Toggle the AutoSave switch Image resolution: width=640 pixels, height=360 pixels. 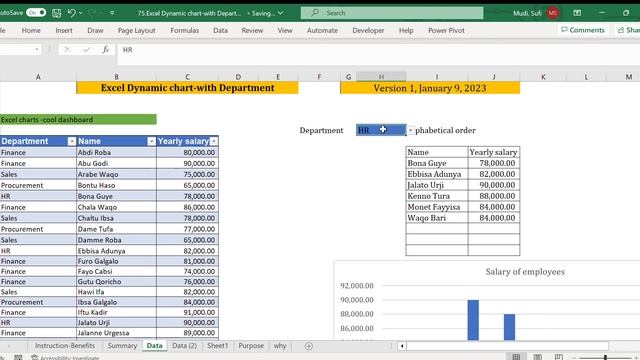pyautogui.click(x=36, y=13)
